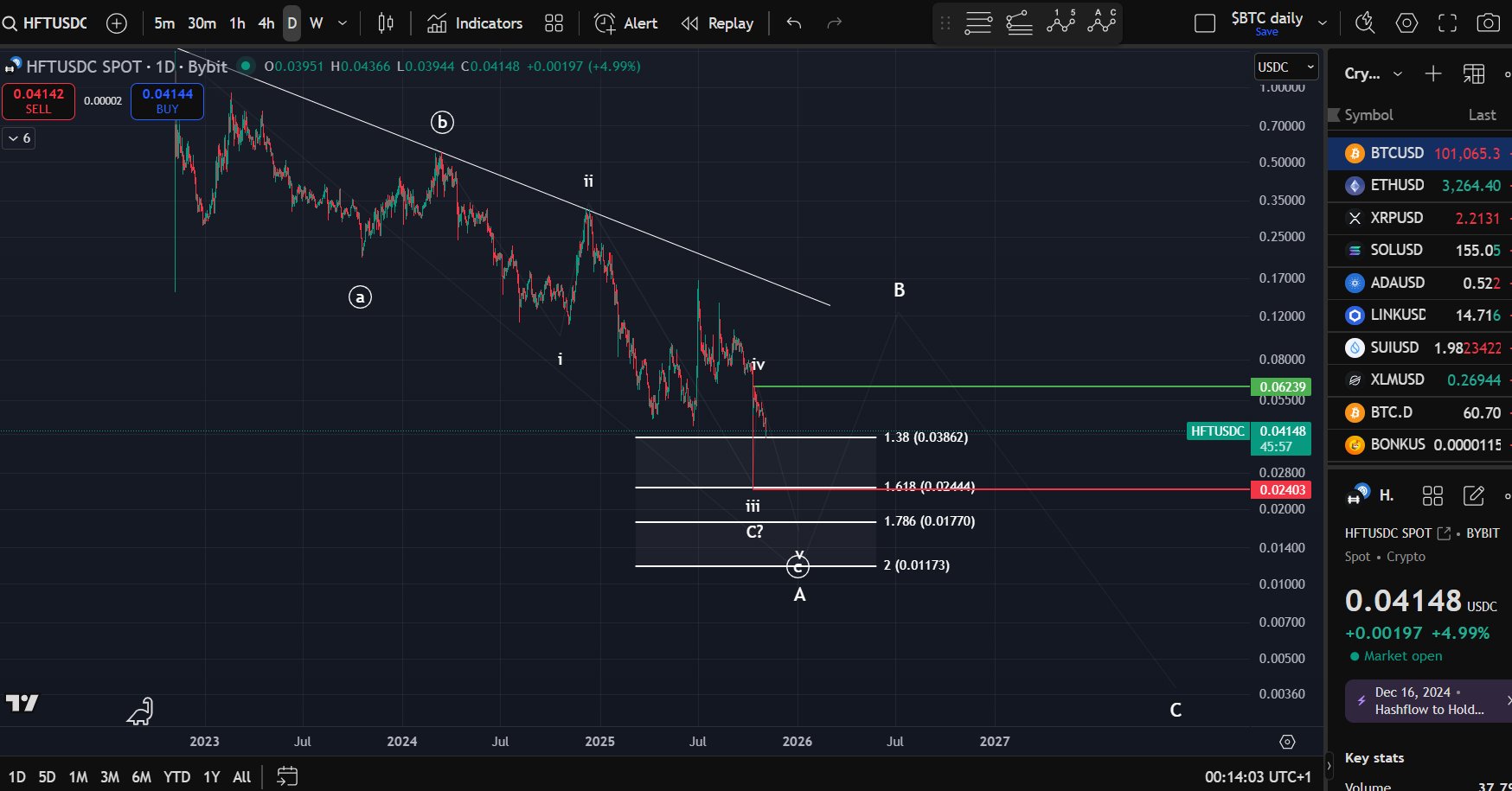Image resolution: width=1512 pixels, height=791 pixels.
Task: Click the HFTUSDC SPOT chart legend title
Action: click(126, 67)
